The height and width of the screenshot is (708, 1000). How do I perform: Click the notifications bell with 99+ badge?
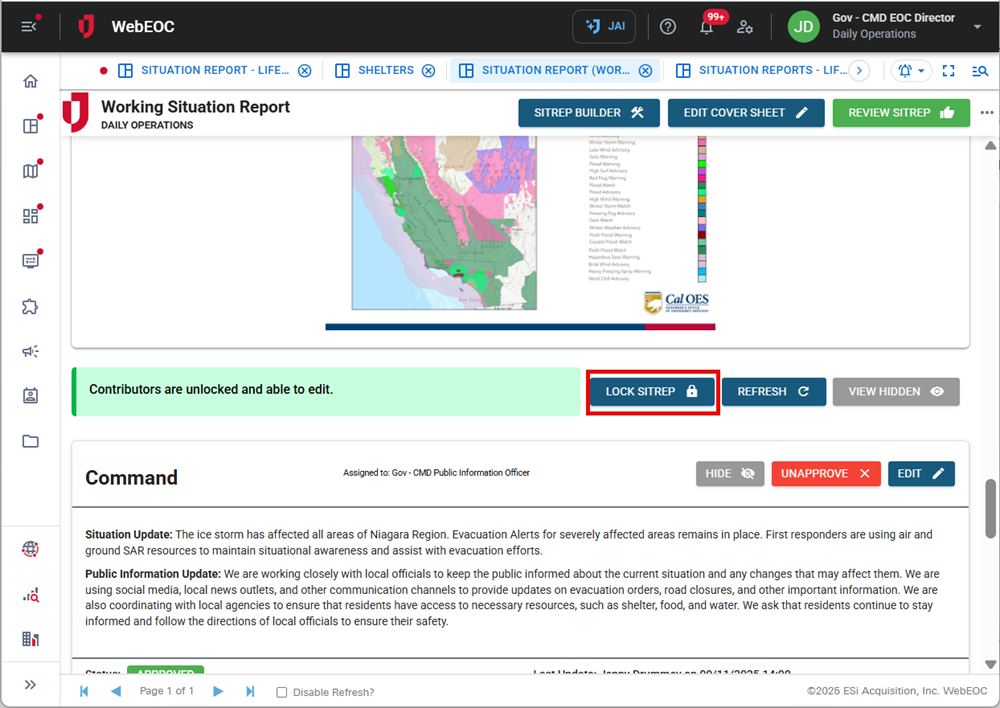[x=706, y=27]
